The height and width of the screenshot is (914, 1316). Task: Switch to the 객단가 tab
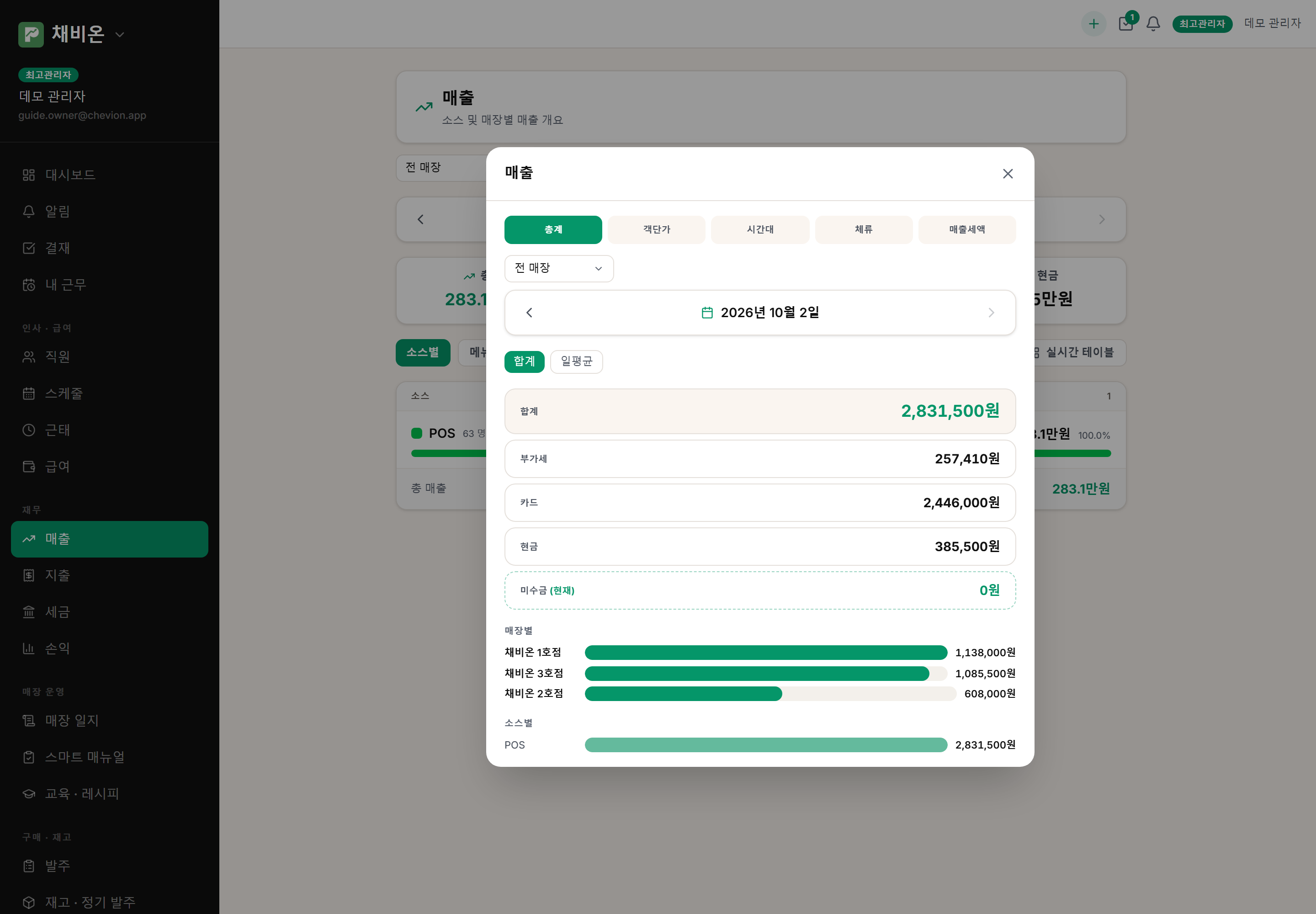tap(656, 230)
